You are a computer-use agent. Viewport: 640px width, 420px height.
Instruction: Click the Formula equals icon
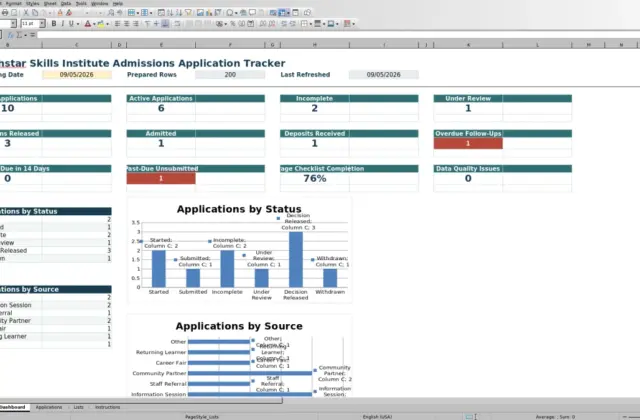pos(32,35)
